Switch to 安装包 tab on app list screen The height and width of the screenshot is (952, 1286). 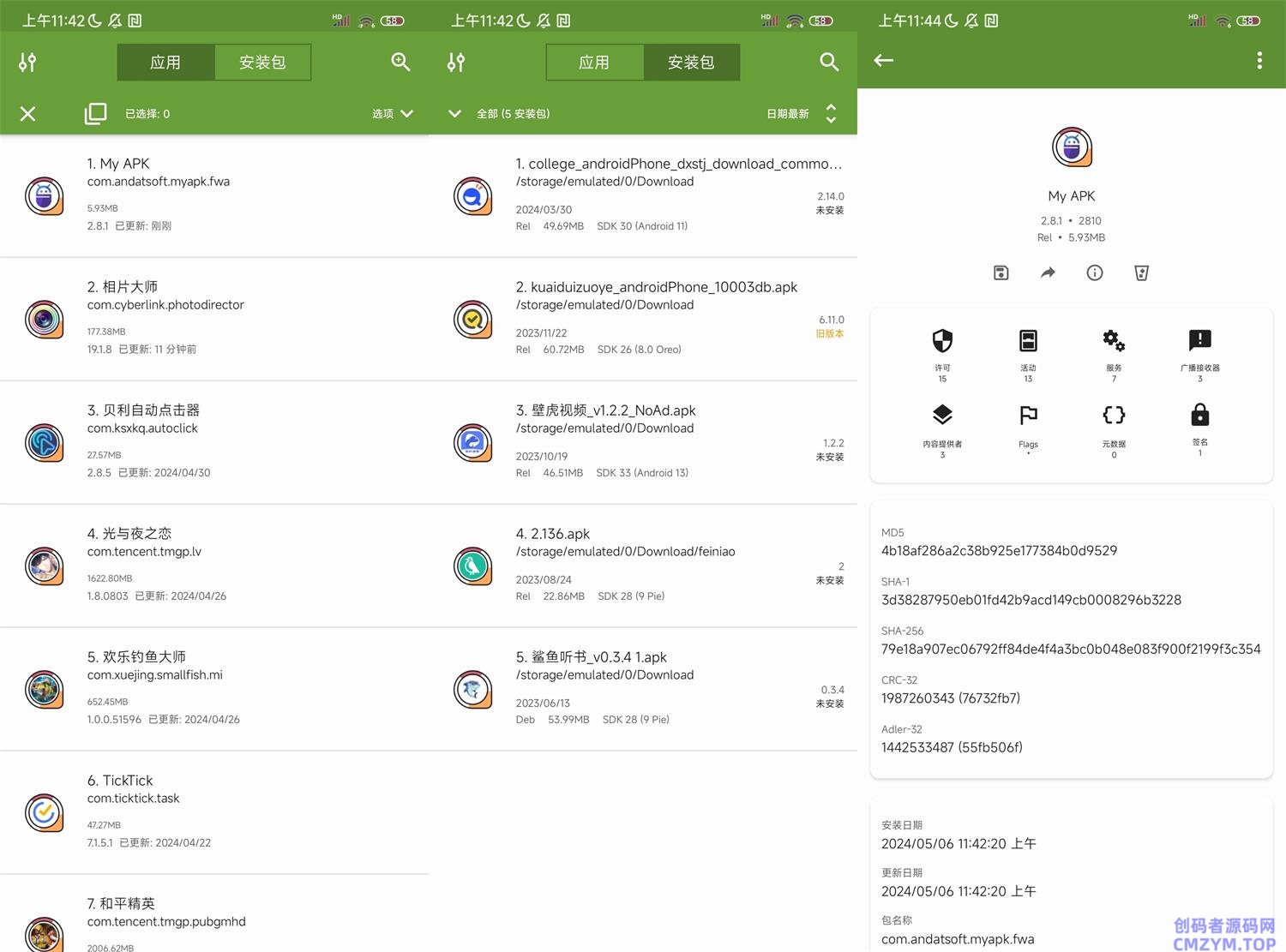[262, 63]
